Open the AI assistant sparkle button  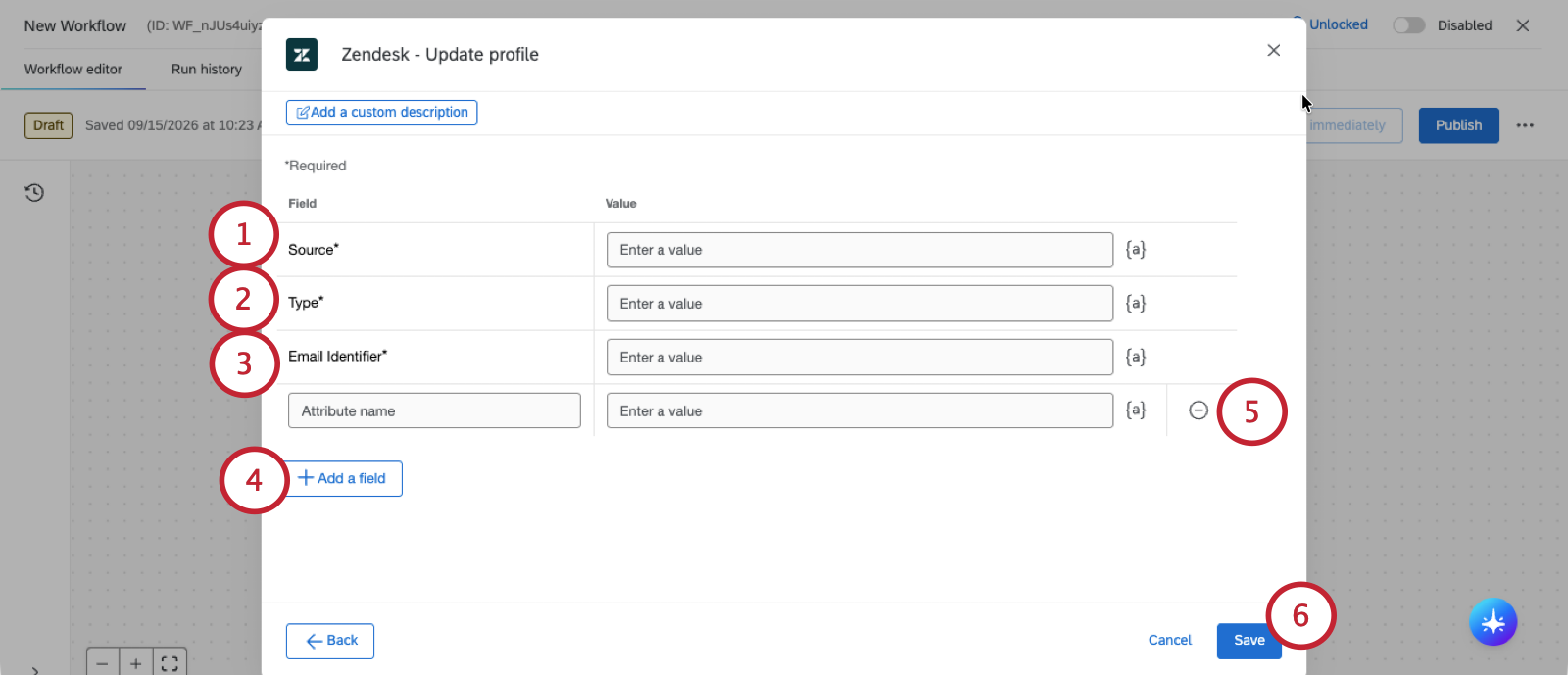click(1493, 621)
